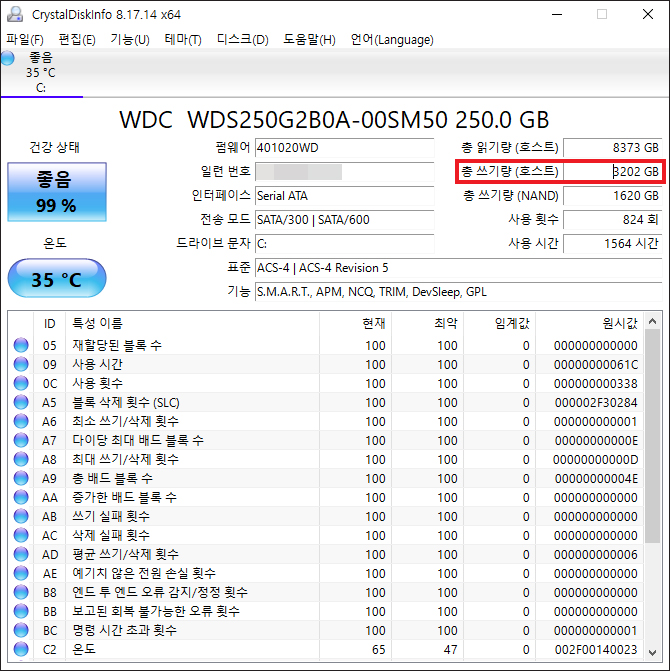This screenshot has width=670, height=671.
Task: Open the 파일(F) menu
Action: pyautogui.click(x=25, y=40)
